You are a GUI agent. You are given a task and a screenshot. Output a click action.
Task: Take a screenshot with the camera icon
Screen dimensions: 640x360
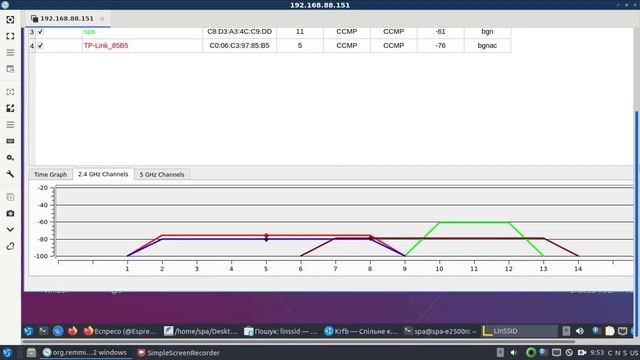pyautogui.click(x=10, y=213)
